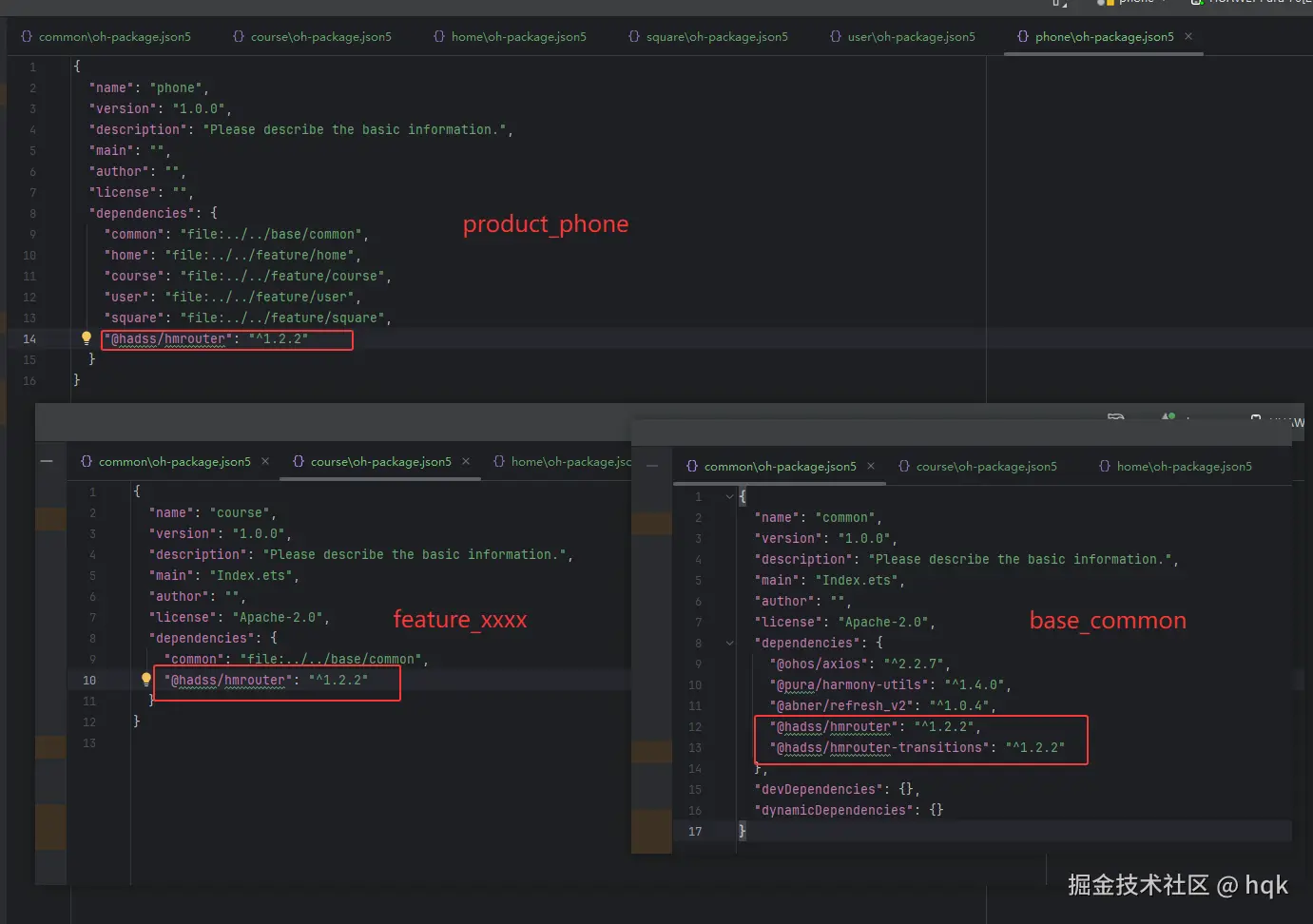The height and width of the screenshot is (924, 1313).
Task: Open the user\oh-package.json5 tab
Action: [910, 36]
